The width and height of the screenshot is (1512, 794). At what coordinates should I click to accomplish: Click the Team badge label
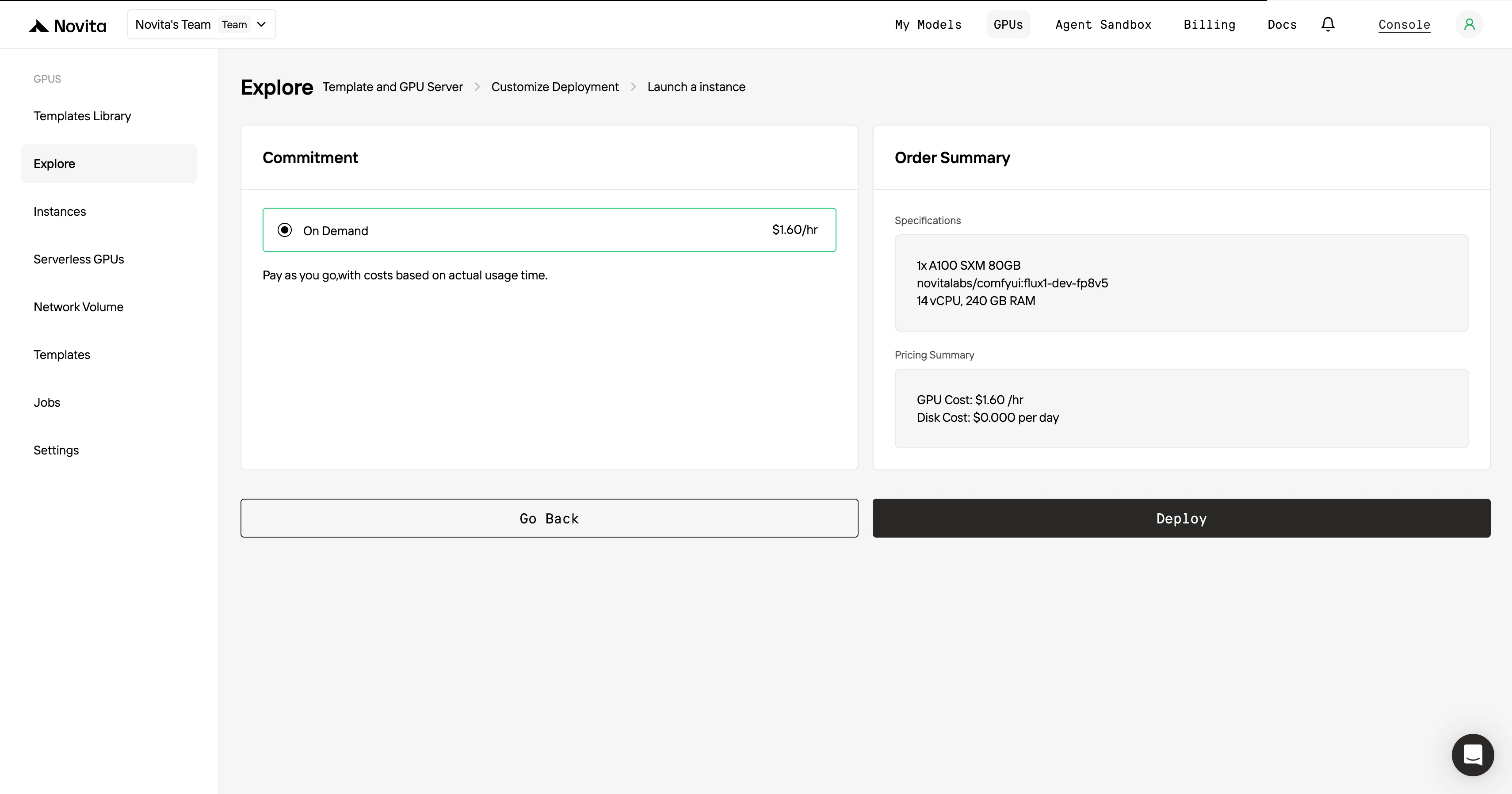coord(234,25)
